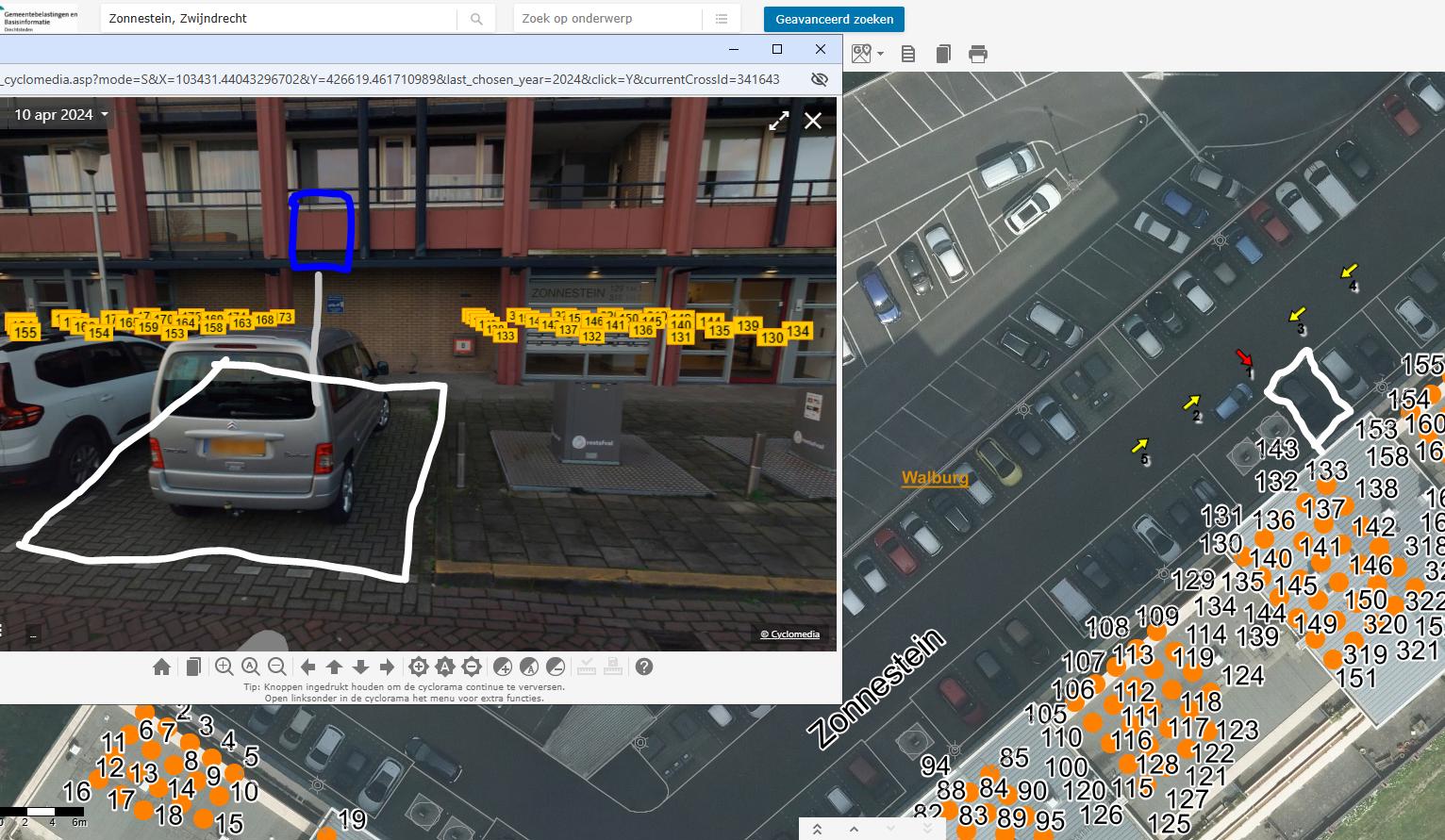Click the 'Zoek op onderwerp' search field
This screenshot has width=1445, height=840.
point(608,19)
